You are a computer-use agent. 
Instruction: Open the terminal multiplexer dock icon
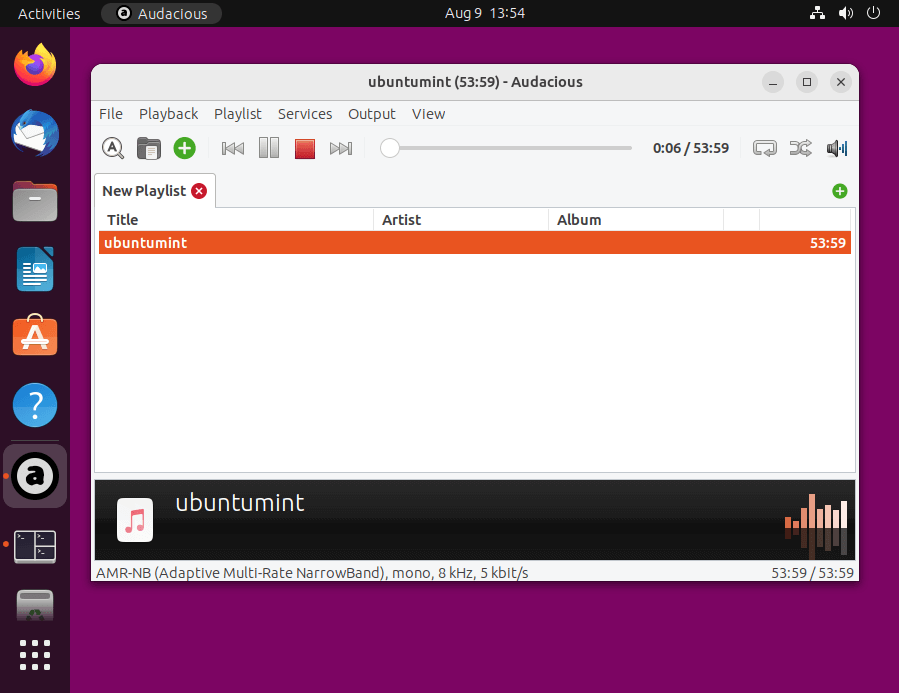click(x=35, y=546)
